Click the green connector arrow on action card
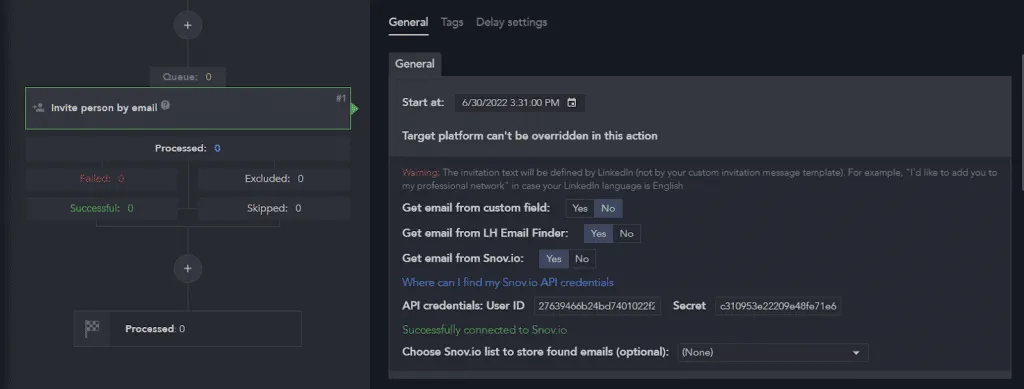Viewport: 1024px width, 389px height. point(355,108)
